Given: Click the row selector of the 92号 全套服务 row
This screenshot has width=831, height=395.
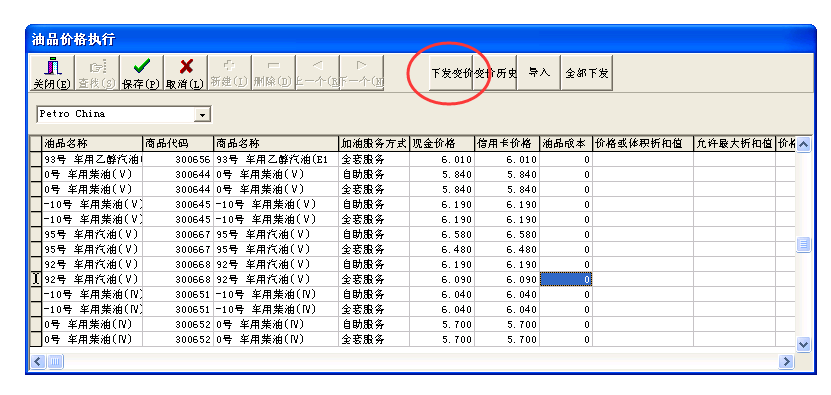Looking at the screenshot, I should [x=36, y=279].
